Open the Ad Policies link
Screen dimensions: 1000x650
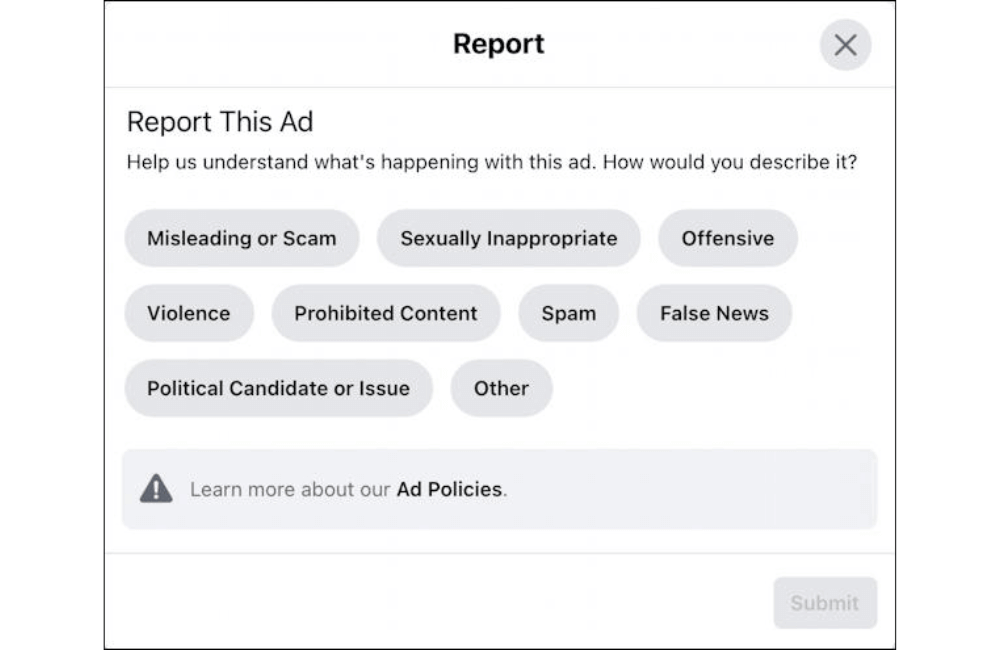pos(449,490)
